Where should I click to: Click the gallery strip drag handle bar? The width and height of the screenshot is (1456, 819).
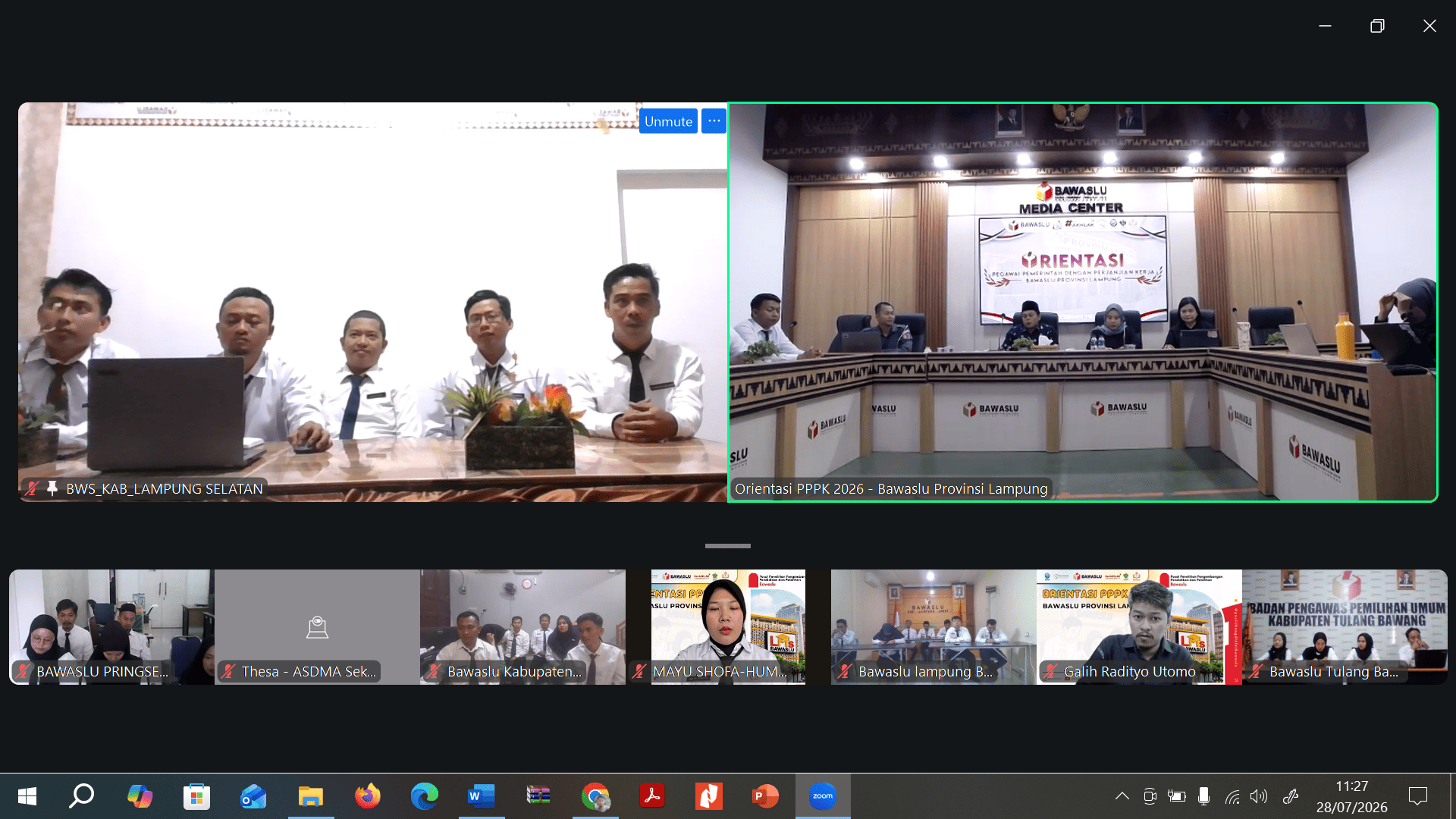pos(728,546)
